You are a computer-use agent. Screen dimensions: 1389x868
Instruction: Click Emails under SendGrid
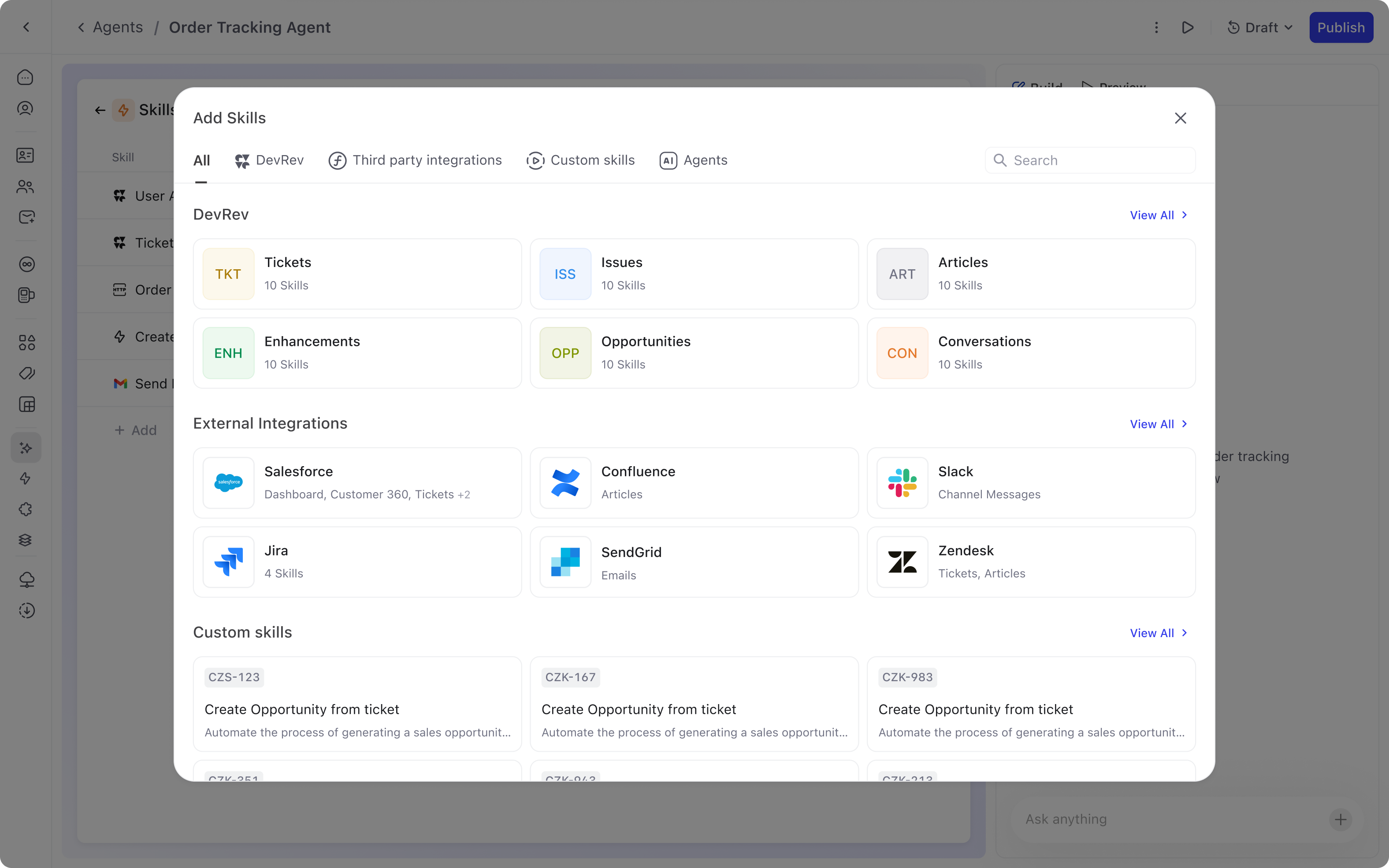coord(619,575)
